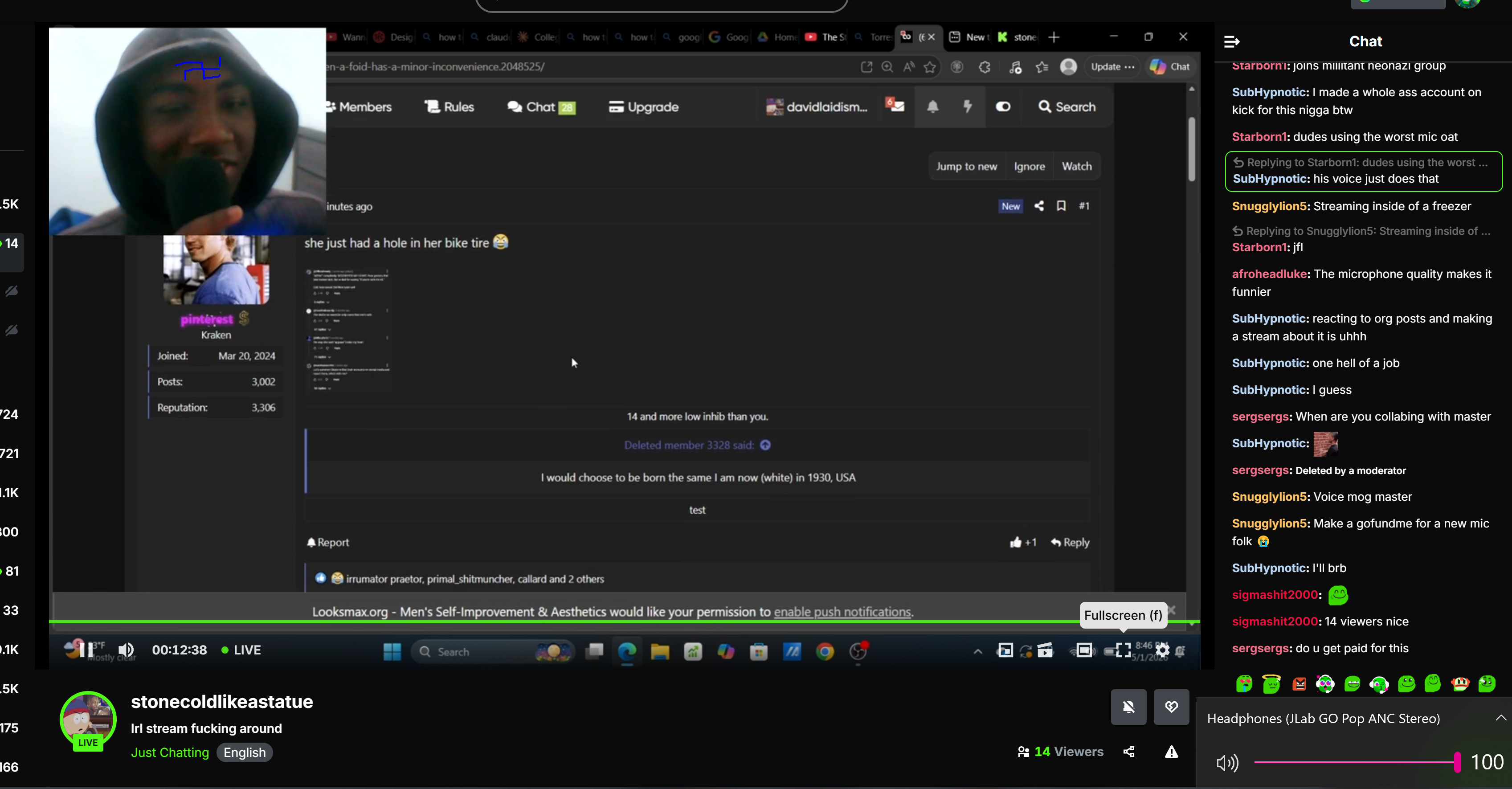Switch the player to theater mode
Viewport: 1512px width, 789px height.
[1083, 650]
